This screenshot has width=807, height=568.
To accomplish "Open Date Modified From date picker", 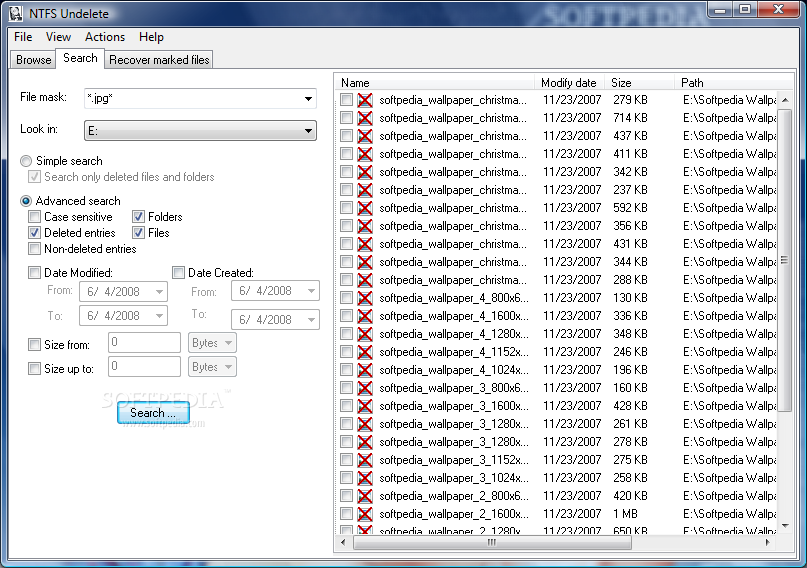I will click(x=160, y=292).
